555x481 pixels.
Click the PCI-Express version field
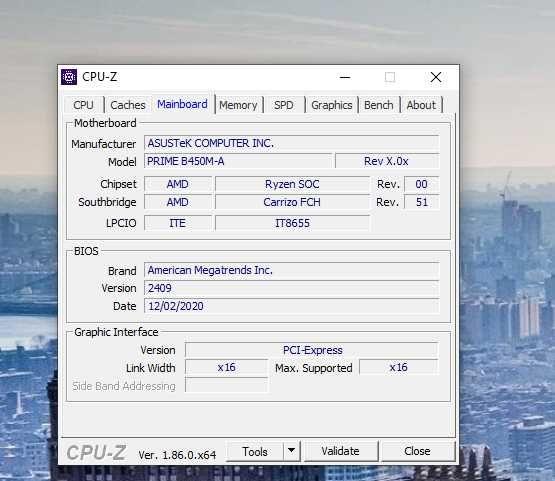pos(311,350)
